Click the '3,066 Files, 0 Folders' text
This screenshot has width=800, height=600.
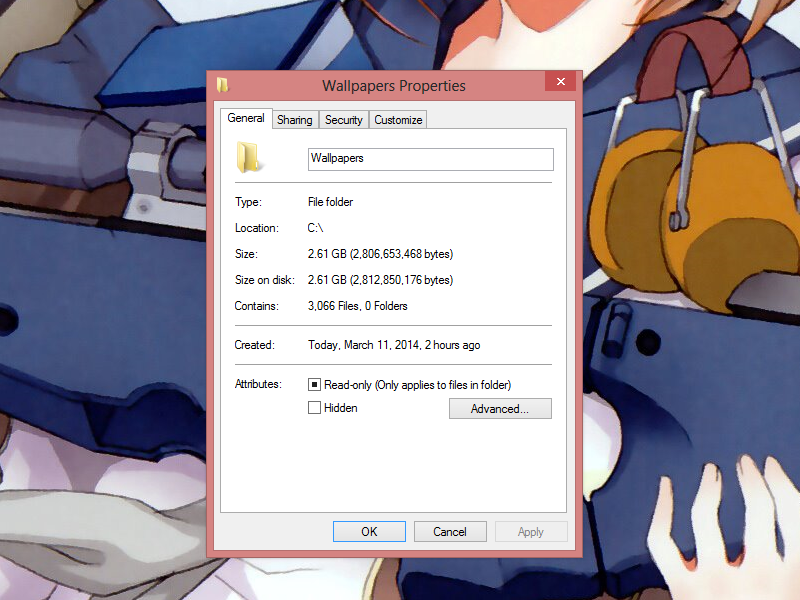(x=358, y=306)
